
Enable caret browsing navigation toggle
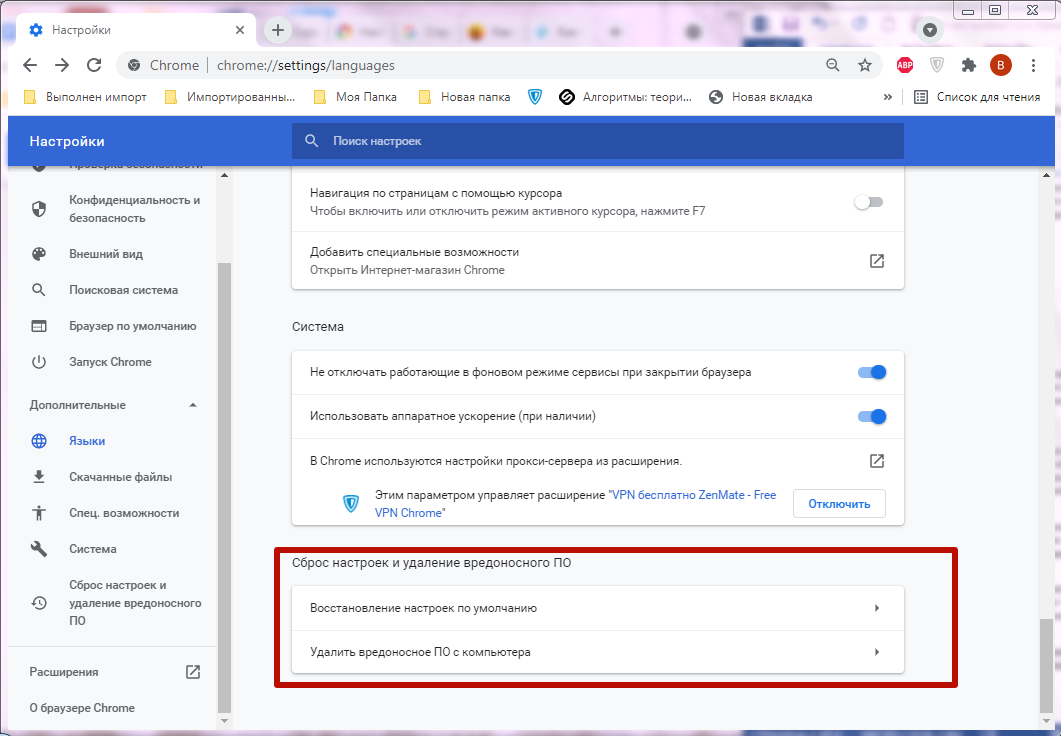point(868,202)
